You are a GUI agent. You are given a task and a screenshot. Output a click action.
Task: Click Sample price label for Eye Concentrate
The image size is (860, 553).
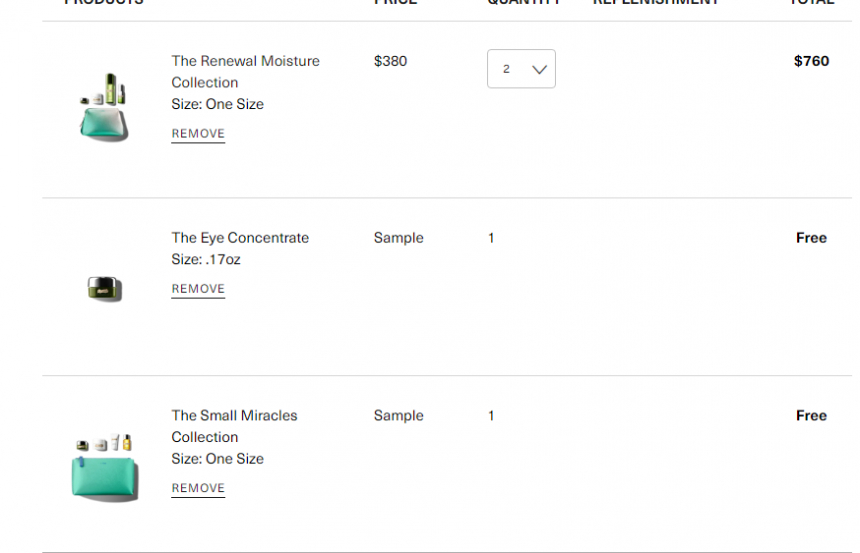tap(399, 238)
